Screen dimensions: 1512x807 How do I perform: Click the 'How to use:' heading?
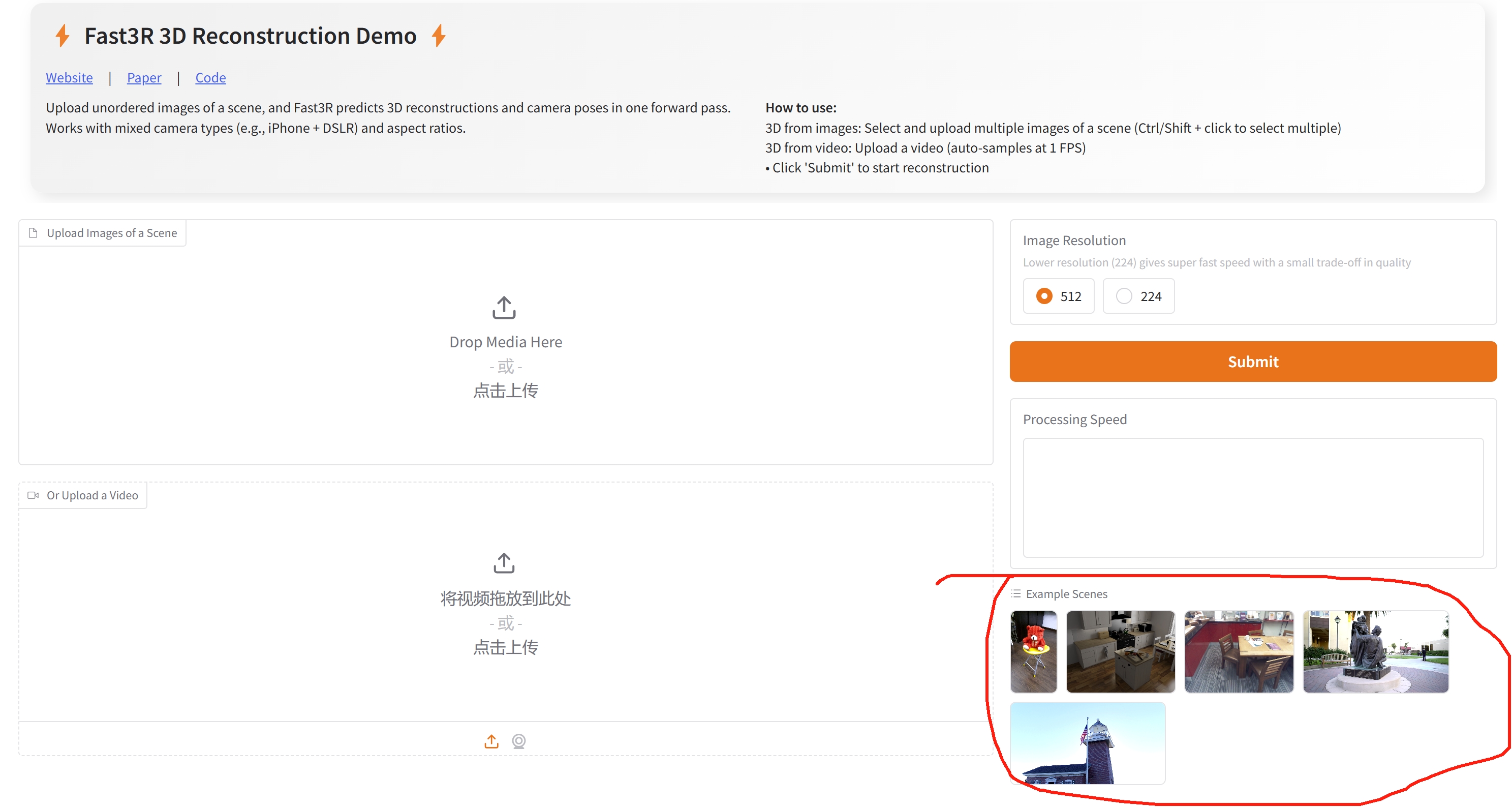[x=800, y=108]
